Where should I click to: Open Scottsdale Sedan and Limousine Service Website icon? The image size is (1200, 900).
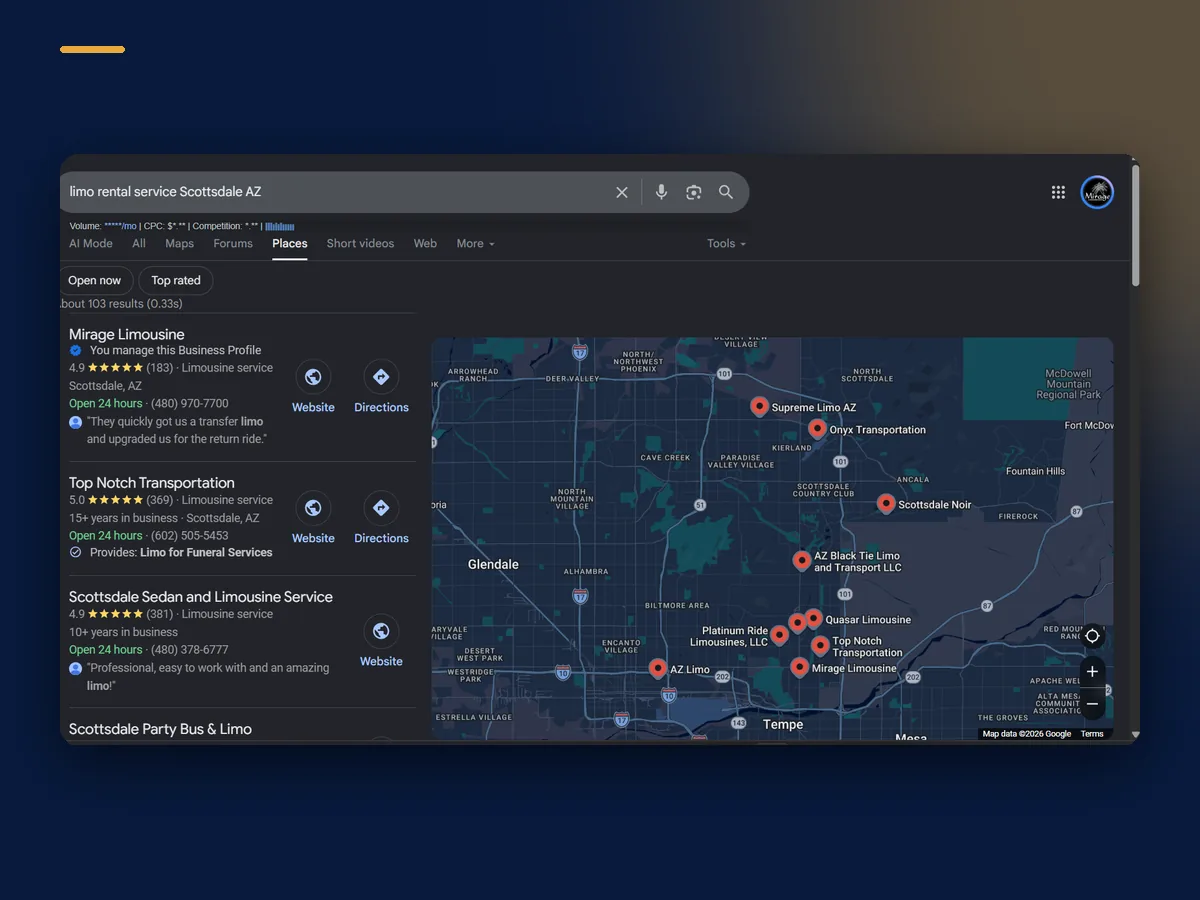[381, 631]
